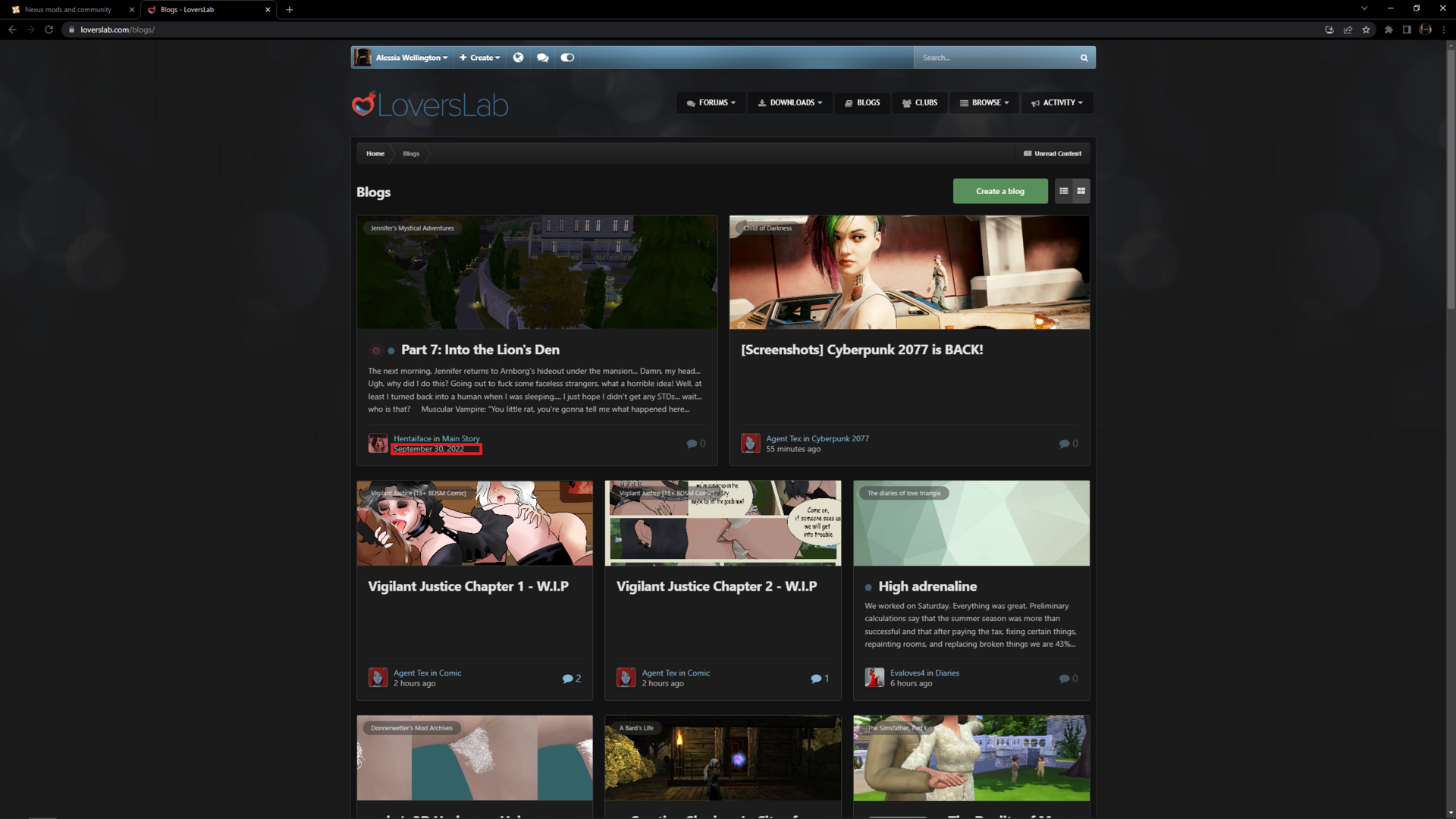
Task: Click Hentaiface author name link
Action: (412, 438)
